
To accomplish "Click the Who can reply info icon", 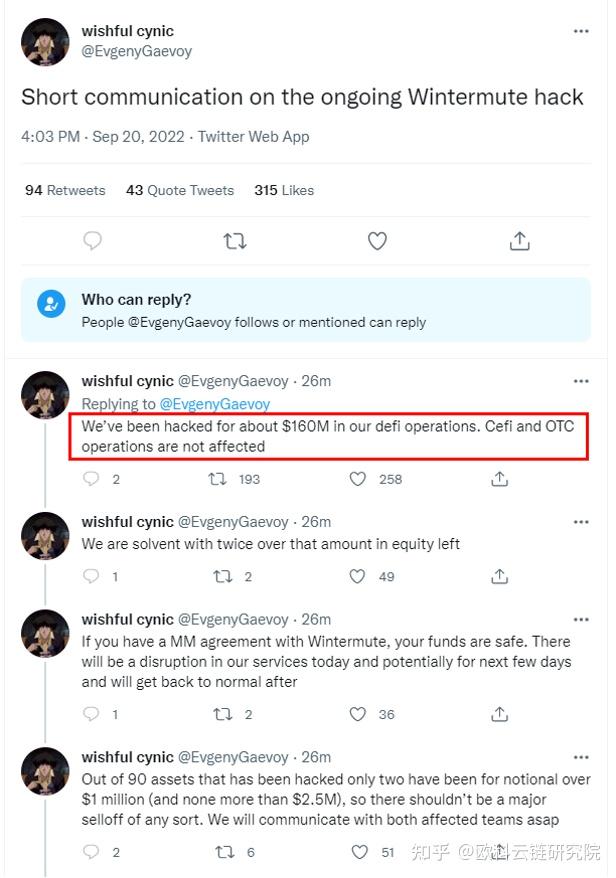I will point(51,304).
